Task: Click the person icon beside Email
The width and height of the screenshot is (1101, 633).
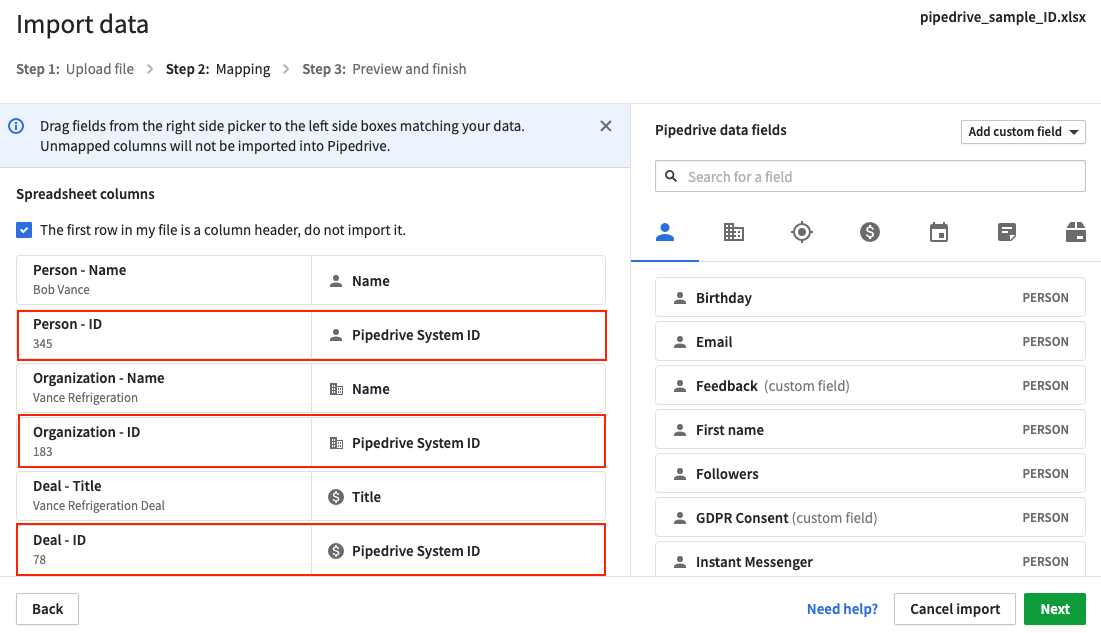Action: click(680, 342)
